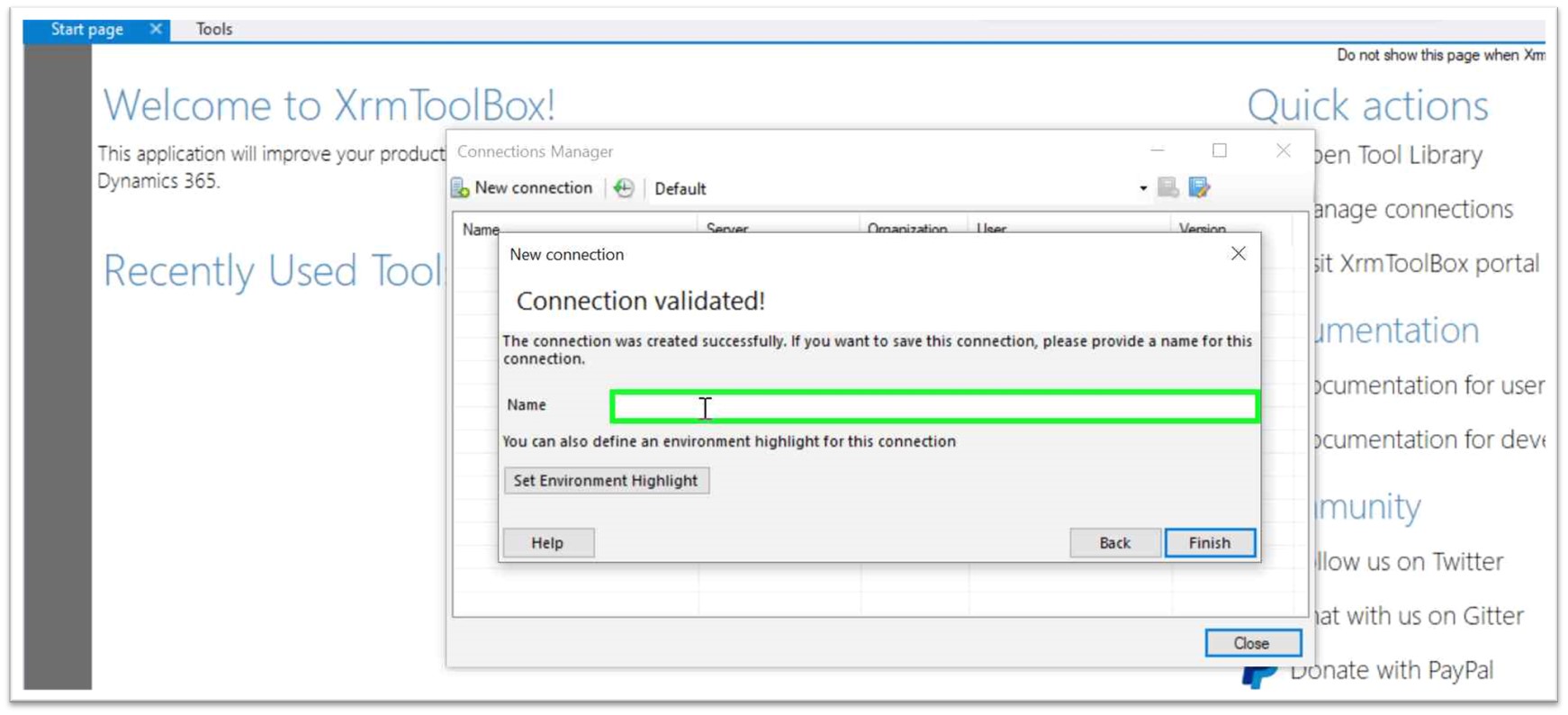
Task: Click the 'Recently Used Tools' heading
Action: tap(274, 270)
